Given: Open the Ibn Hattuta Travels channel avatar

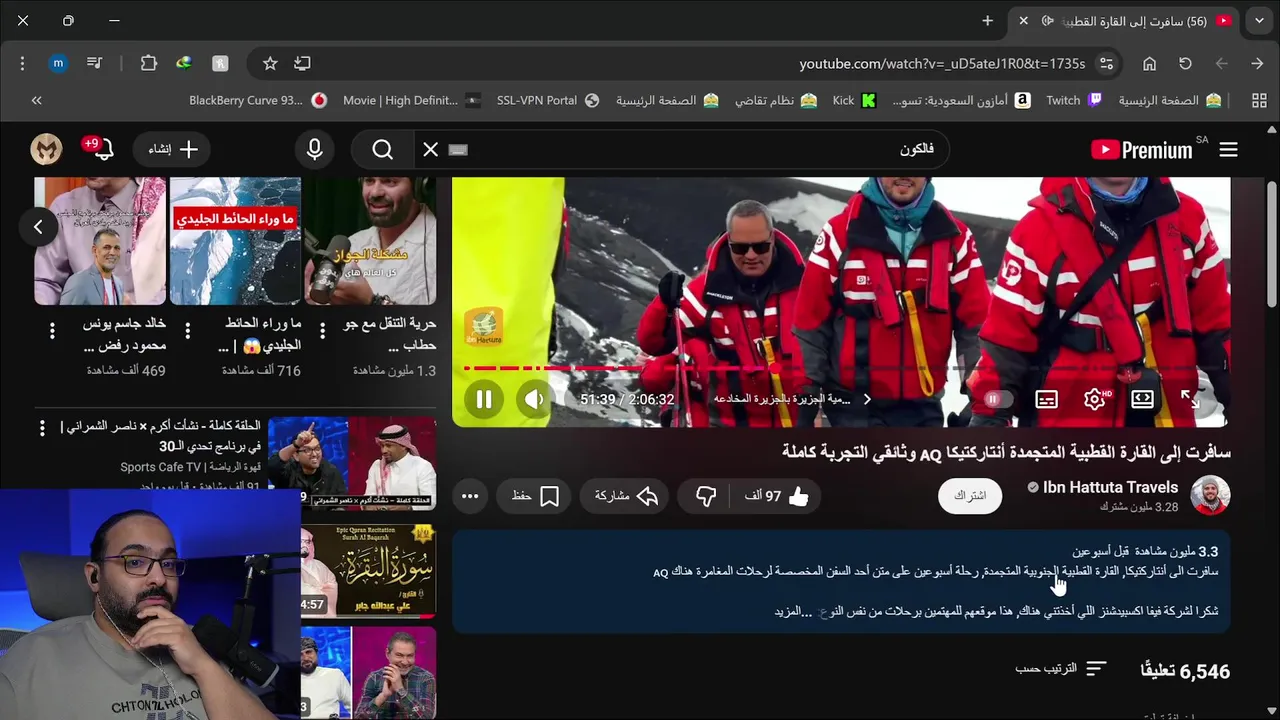Looking at the screenshot, I should [x=1210, y=495].
